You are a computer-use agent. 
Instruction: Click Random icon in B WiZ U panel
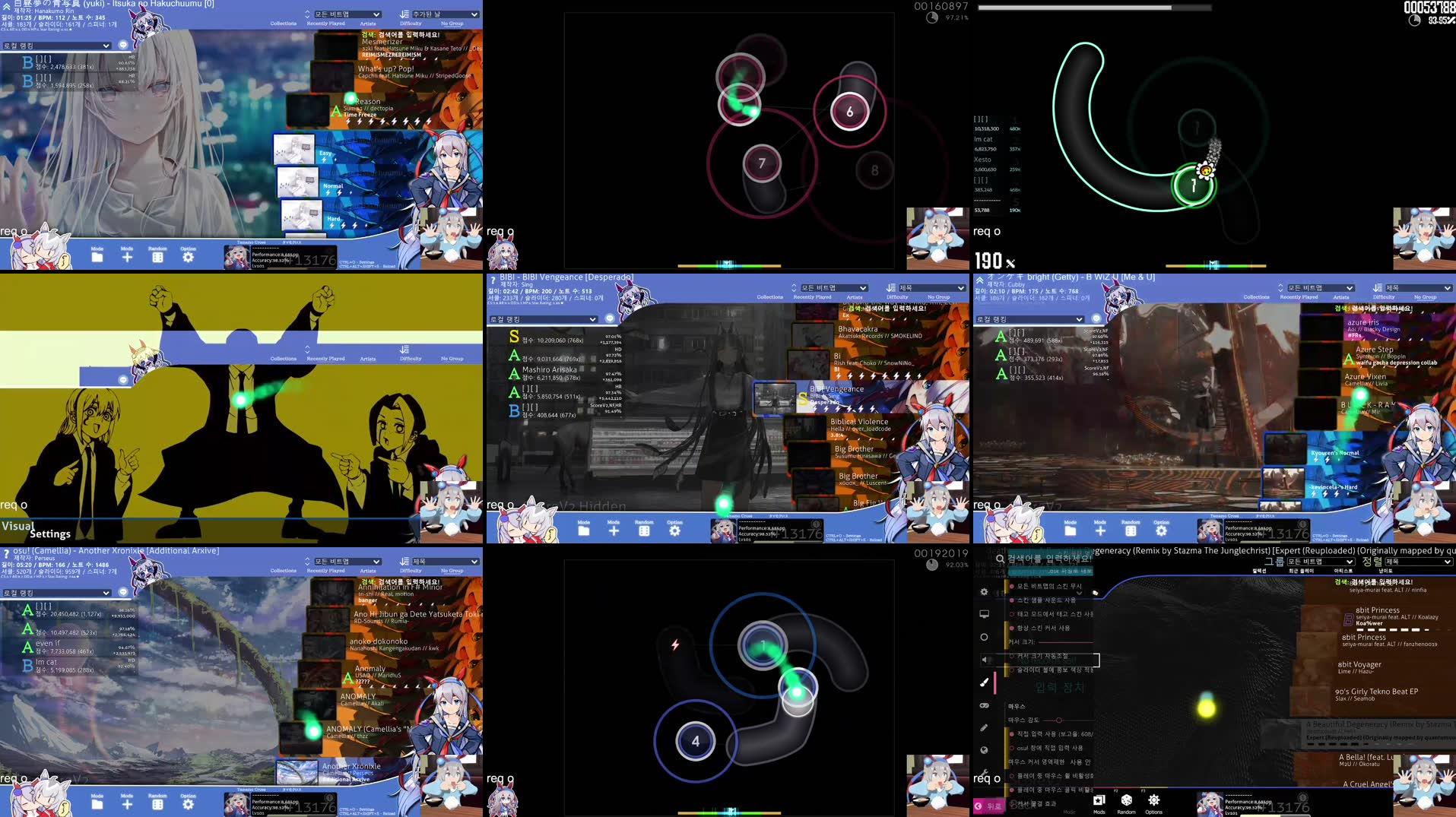pyautogui.click(x=1131, y=530)
